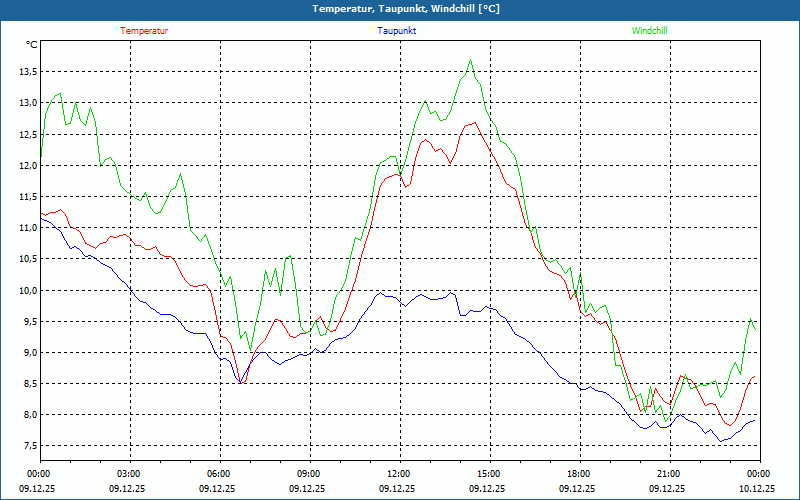The image size is (800, 500).
Task: Select the 21:00 time axis label
Action: 669,473
